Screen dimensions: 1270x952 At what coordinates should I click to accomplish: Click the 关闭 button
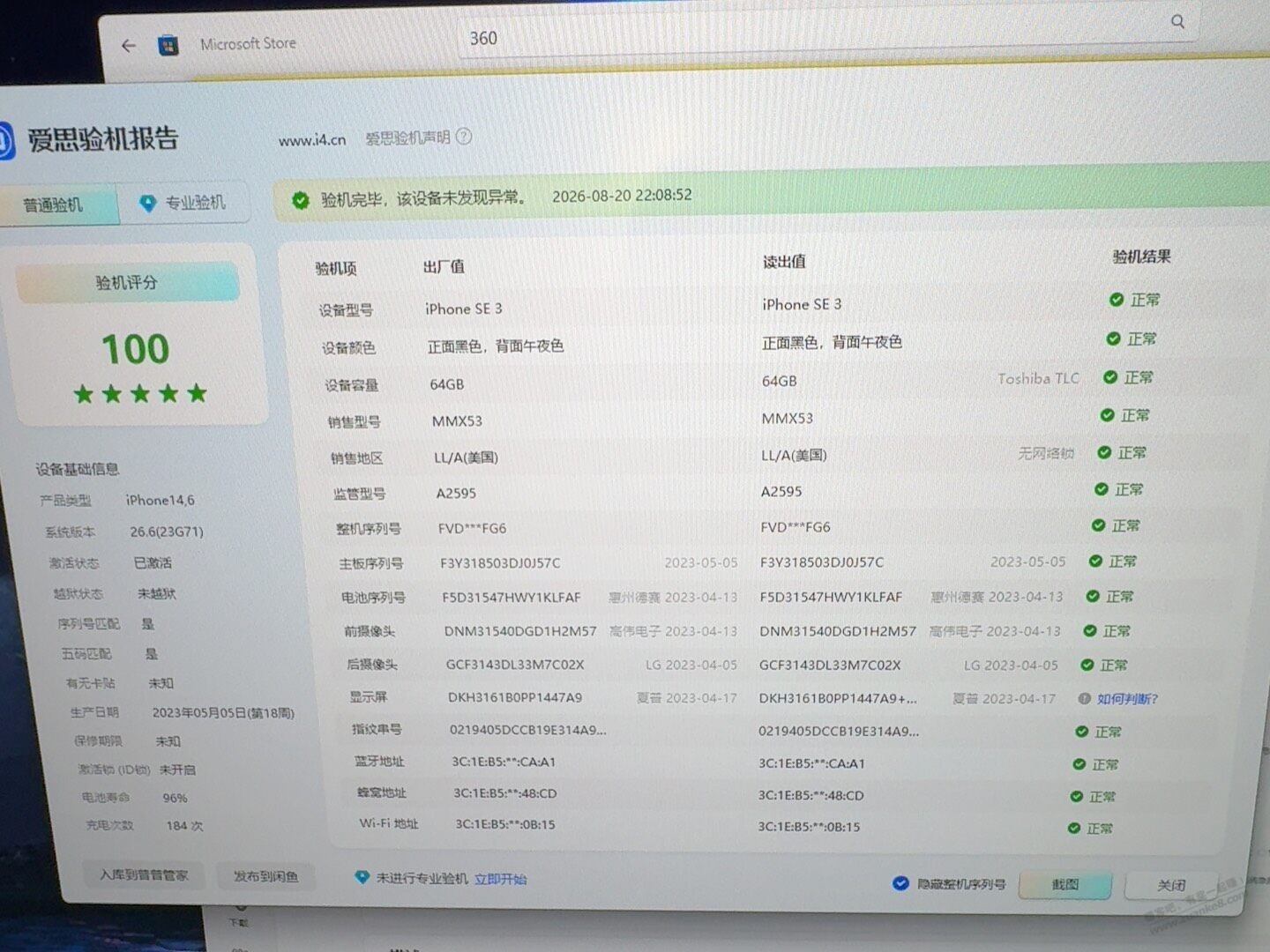pos(1171,885)
